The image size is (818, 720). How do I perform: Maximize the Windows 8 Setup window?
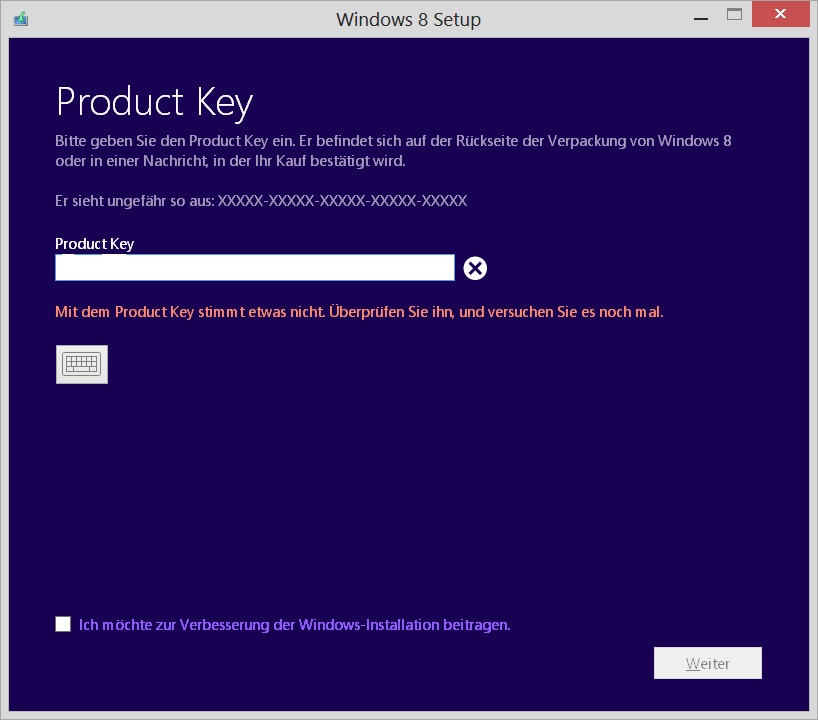(734, 15)
